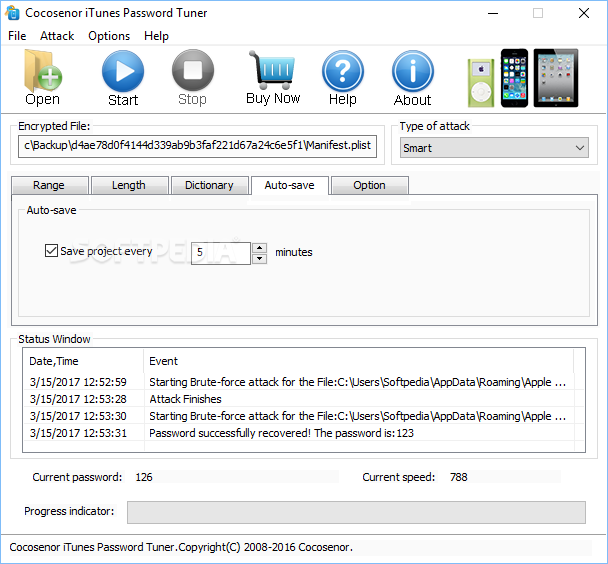The height and width of the screenshot is (564, 608).
Task: Select the Auto-save tab
Action: [x=290, y=185]
